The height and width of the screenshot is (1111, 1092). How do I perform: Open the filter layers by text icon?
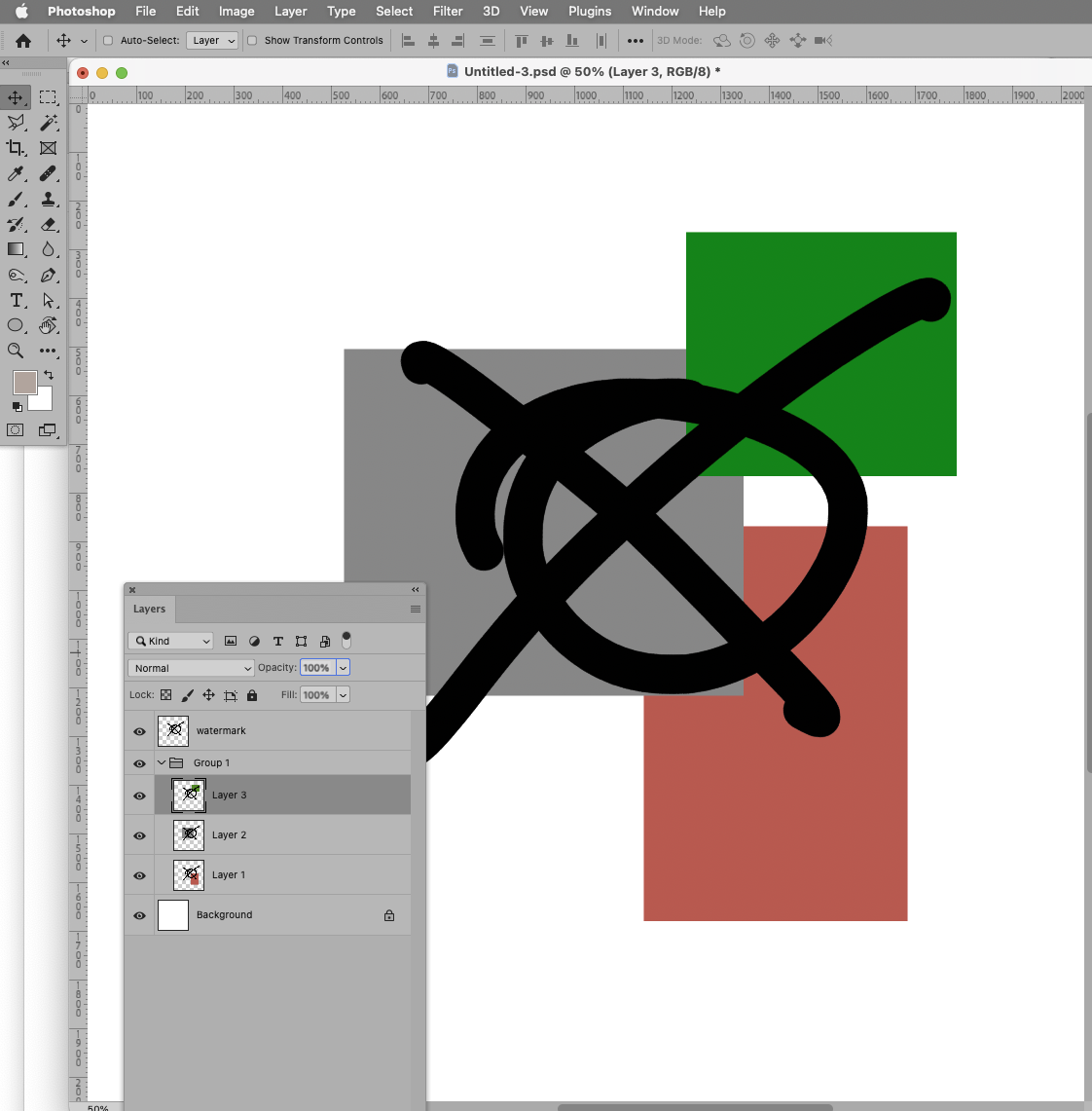tap(278, 641)
